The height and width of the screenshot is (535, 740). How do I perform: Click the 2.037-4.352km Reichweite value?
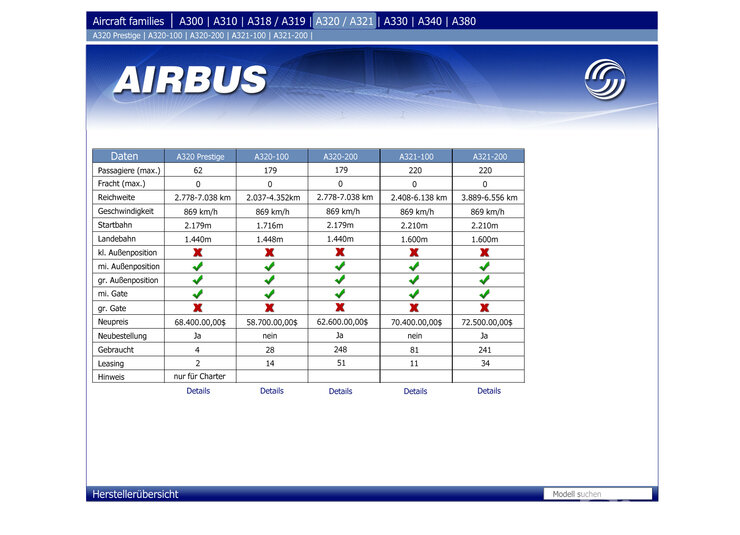click(x=273, y=198)
